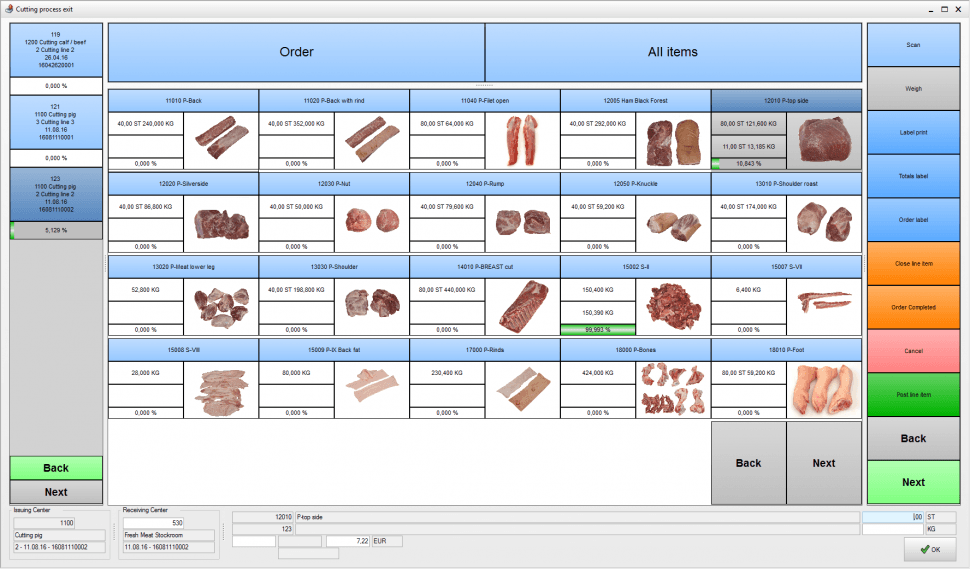
Task: Switch to the All items tab
Action: point(673,52)
